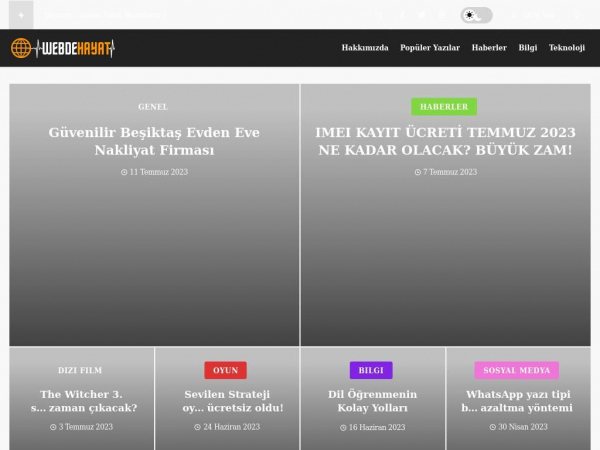Image resolution: width=600 pixels, height=450 pixels.
Task: Open the Bilgi navigation item
Action: click(x=528, y=48)
